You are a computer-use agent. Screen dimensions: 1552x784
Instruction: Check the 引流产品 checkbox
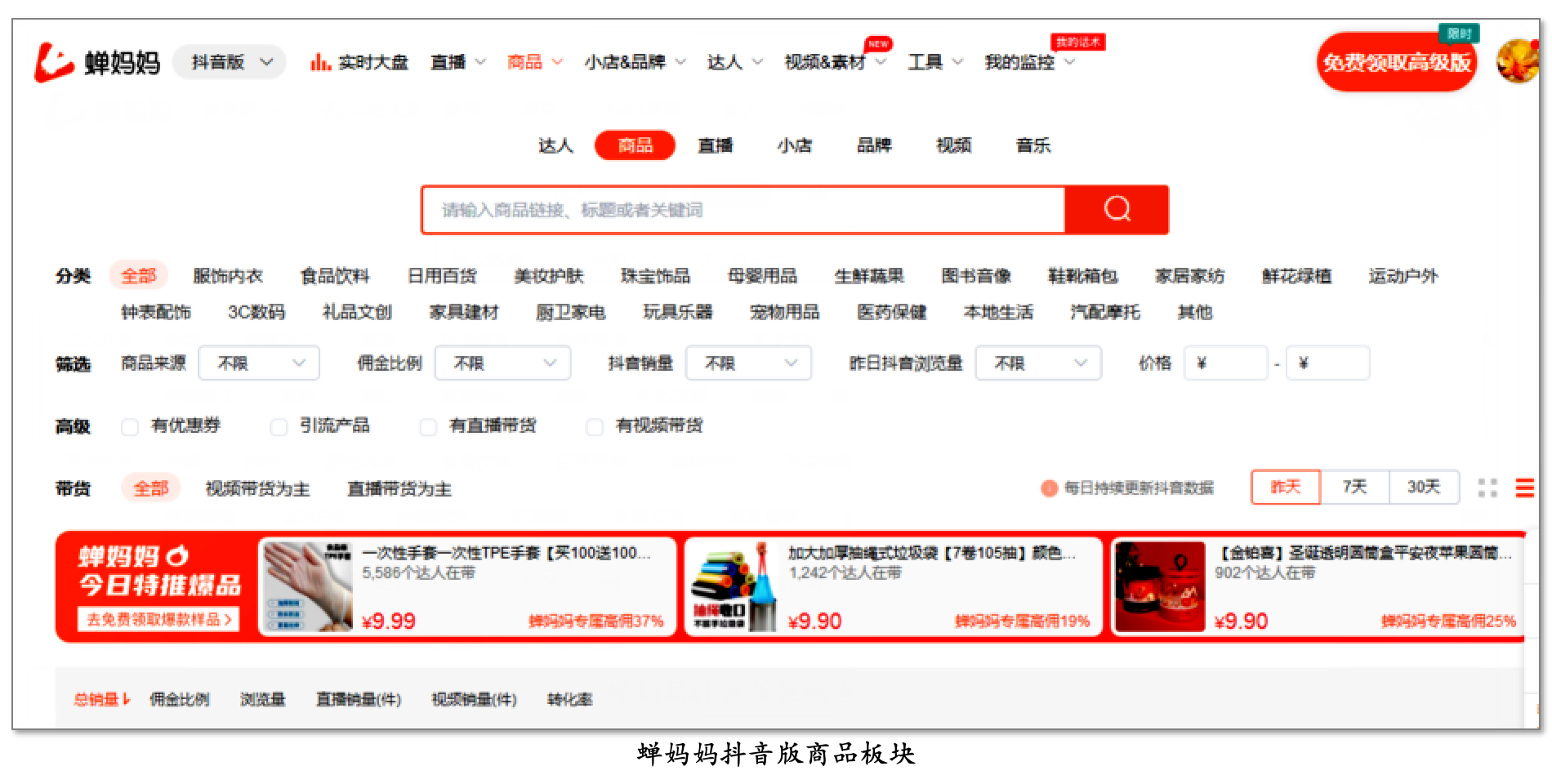tap(279, 426)
